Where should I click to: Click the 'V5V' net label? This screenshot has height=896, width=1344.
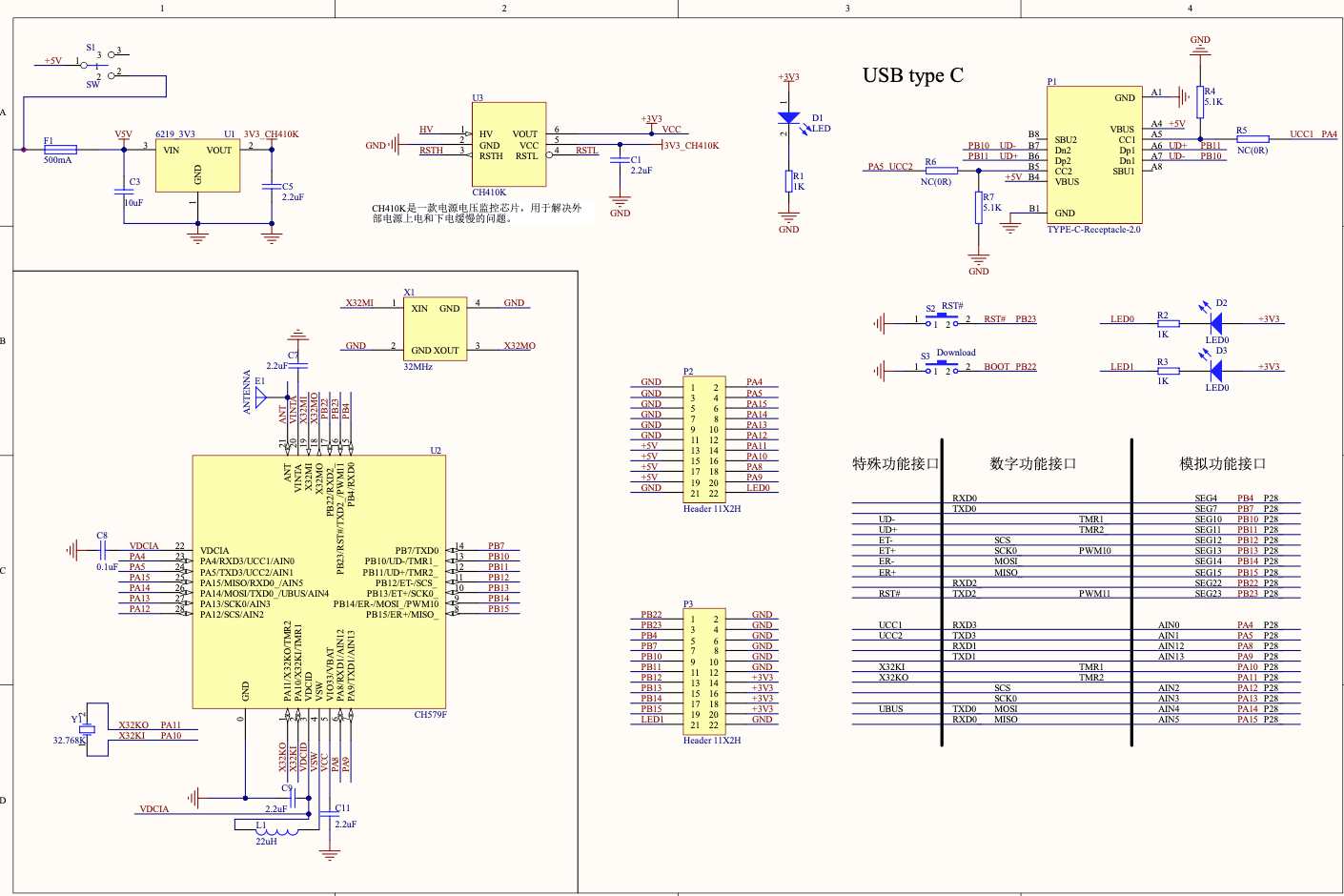tap(124, 134)
